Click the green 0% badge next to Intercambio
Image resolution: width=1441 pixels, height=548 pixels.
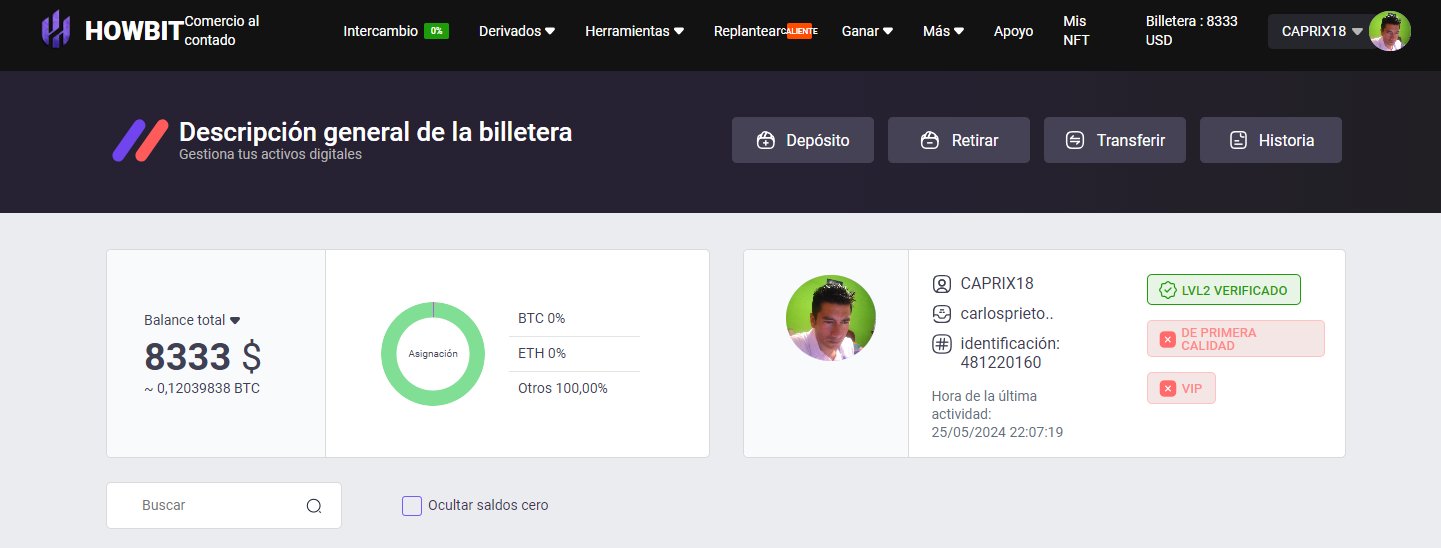436,31
